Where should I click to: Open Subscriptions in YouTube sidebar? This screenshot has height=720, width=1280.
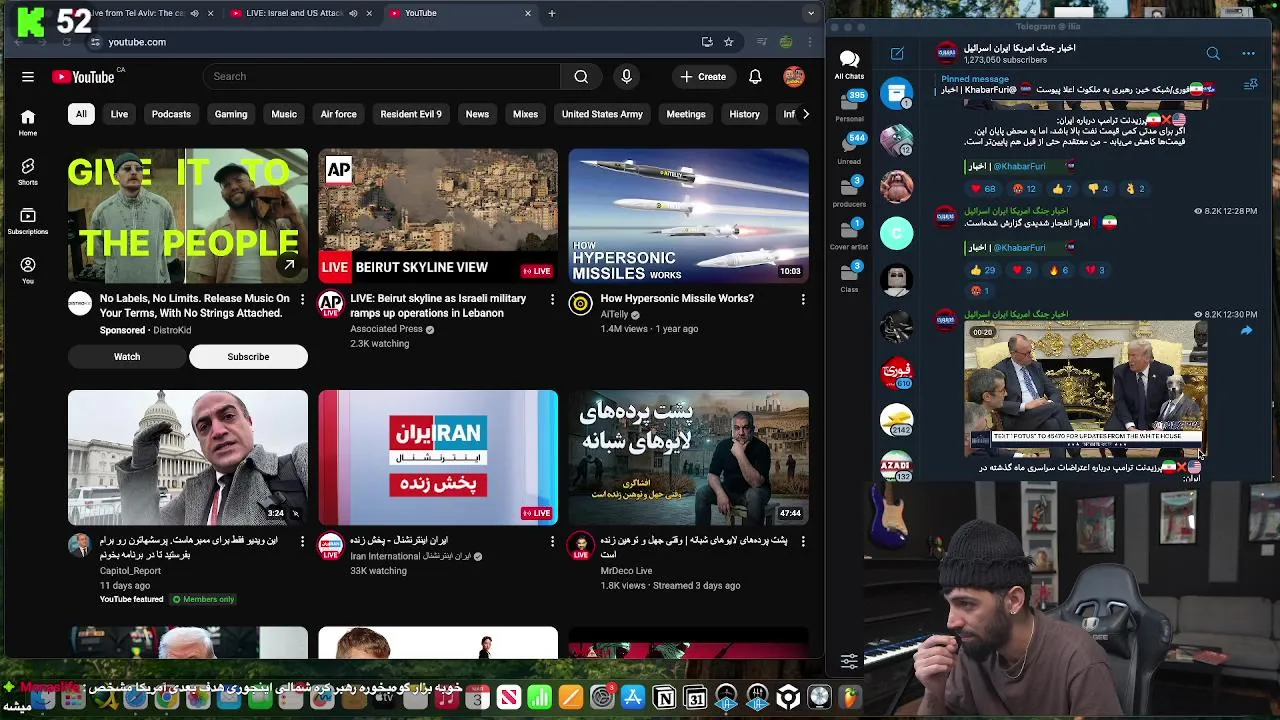pos(28,221)
